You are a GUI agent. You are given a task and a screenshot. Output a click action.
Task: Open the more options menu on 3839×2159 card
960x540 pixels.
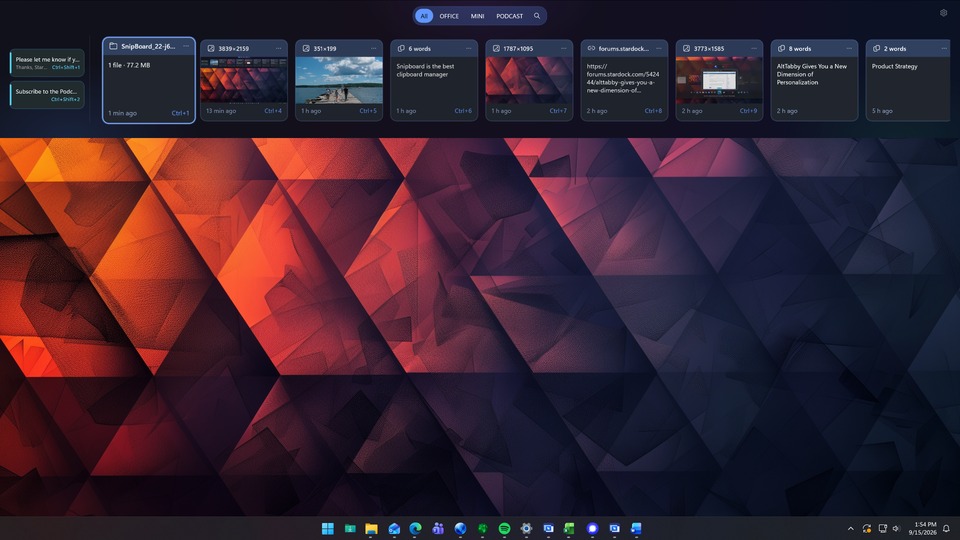coord(279,48)
